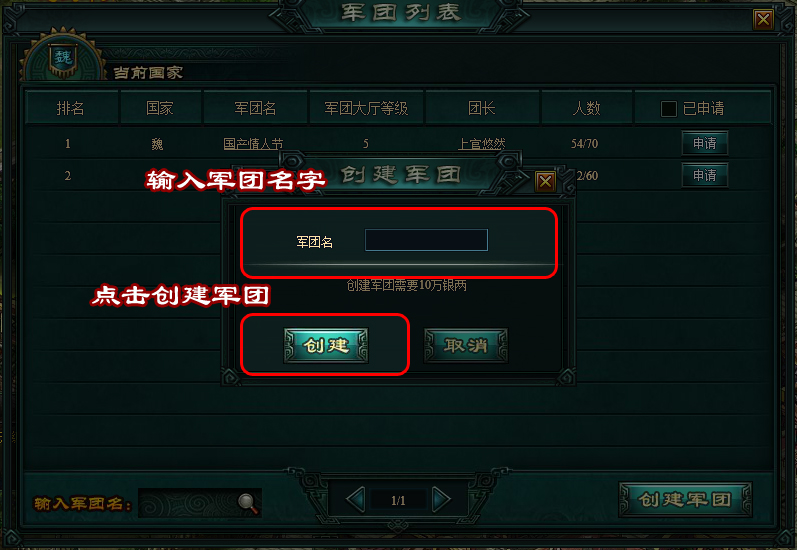
Task: Open the leader link 上官悠然
Action: point(481,144)
